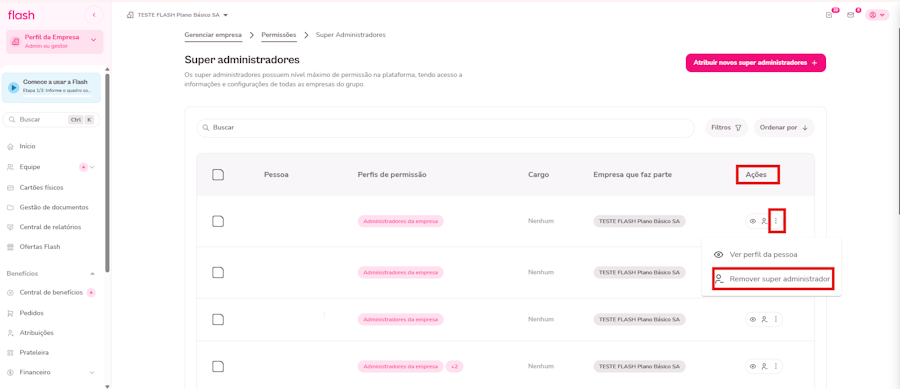Open the Comece a usar a Flash card
Viewport: 900px width, 389px height.
point(51,87)
